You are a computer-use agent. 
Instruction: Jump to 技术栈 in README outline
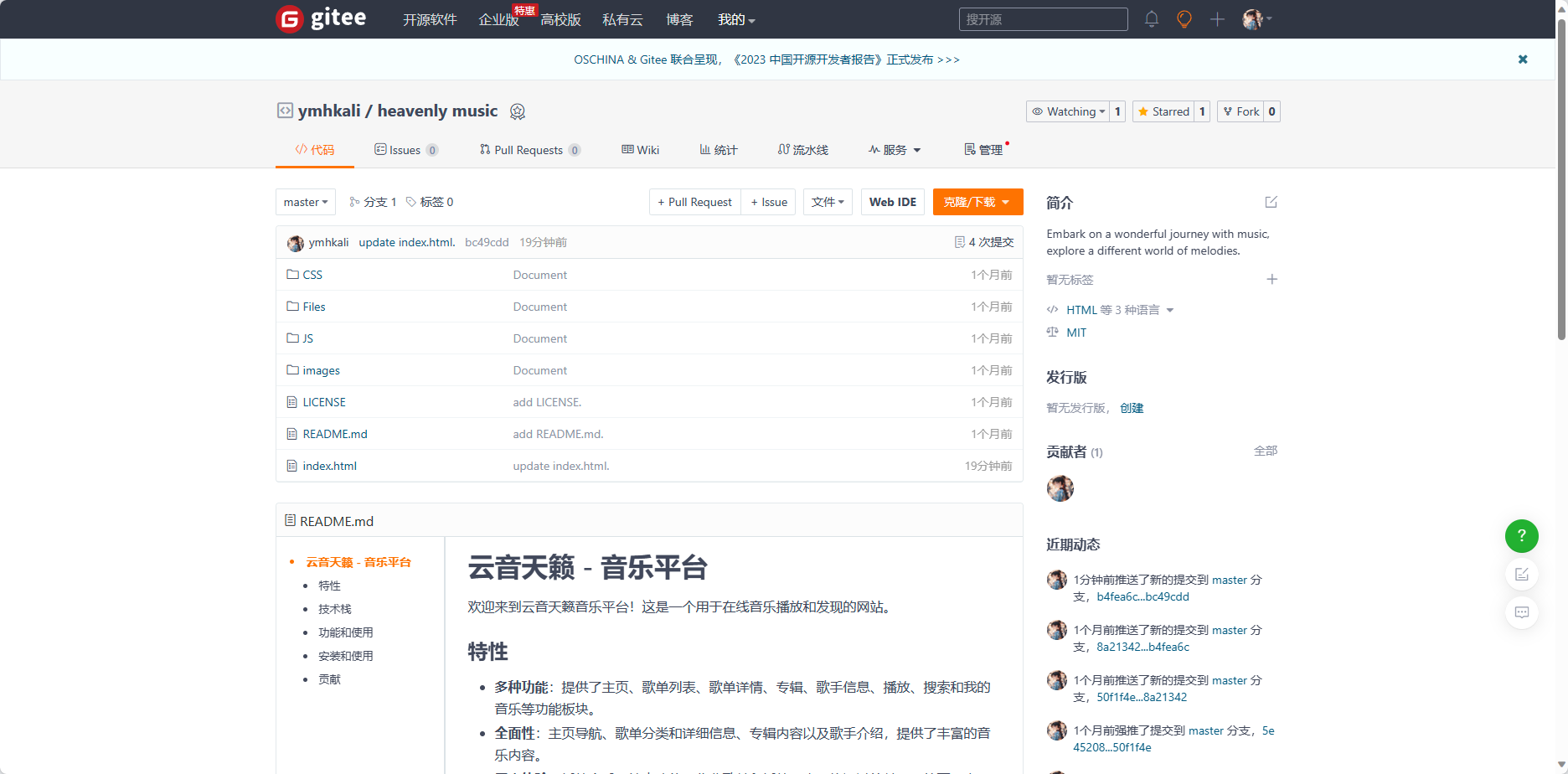pyautogui.click(x=335, y=609)
